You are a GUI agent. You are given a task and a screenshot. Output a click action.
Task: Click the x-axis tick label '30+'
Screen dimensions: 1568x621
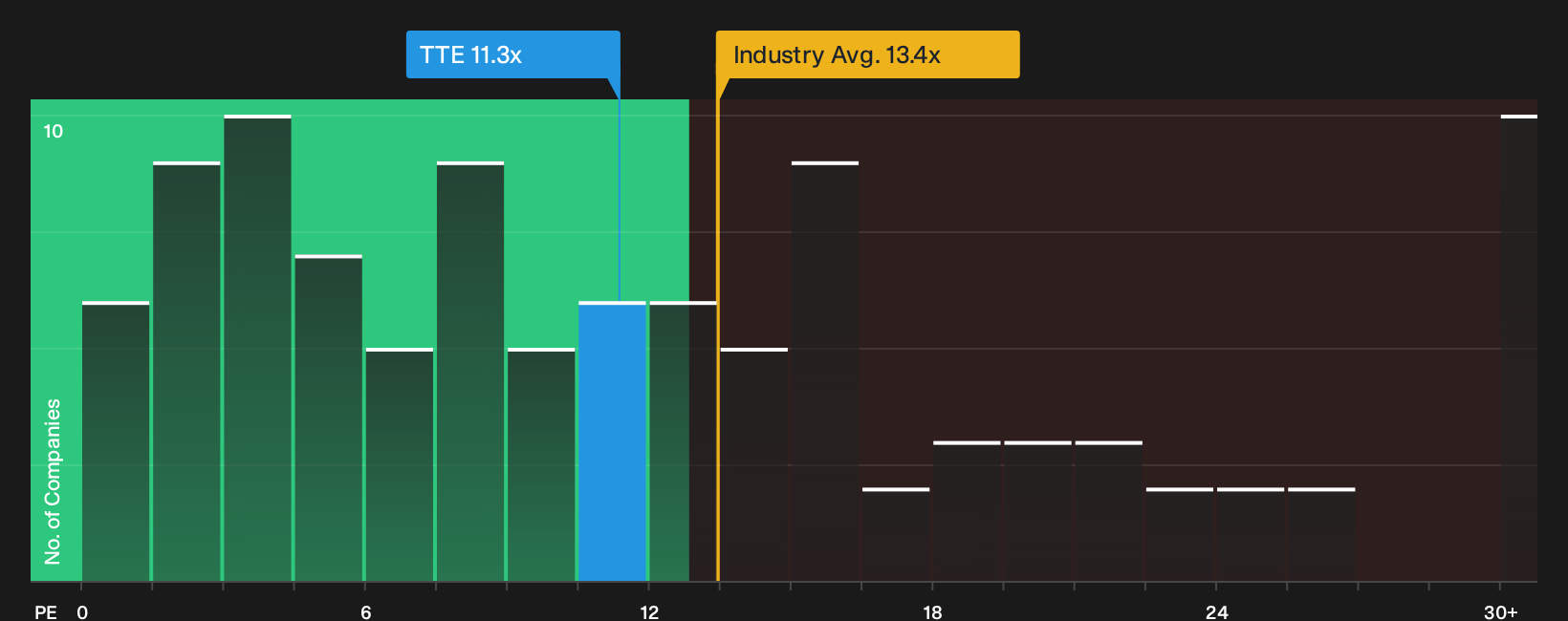(x=1500, y=611)
